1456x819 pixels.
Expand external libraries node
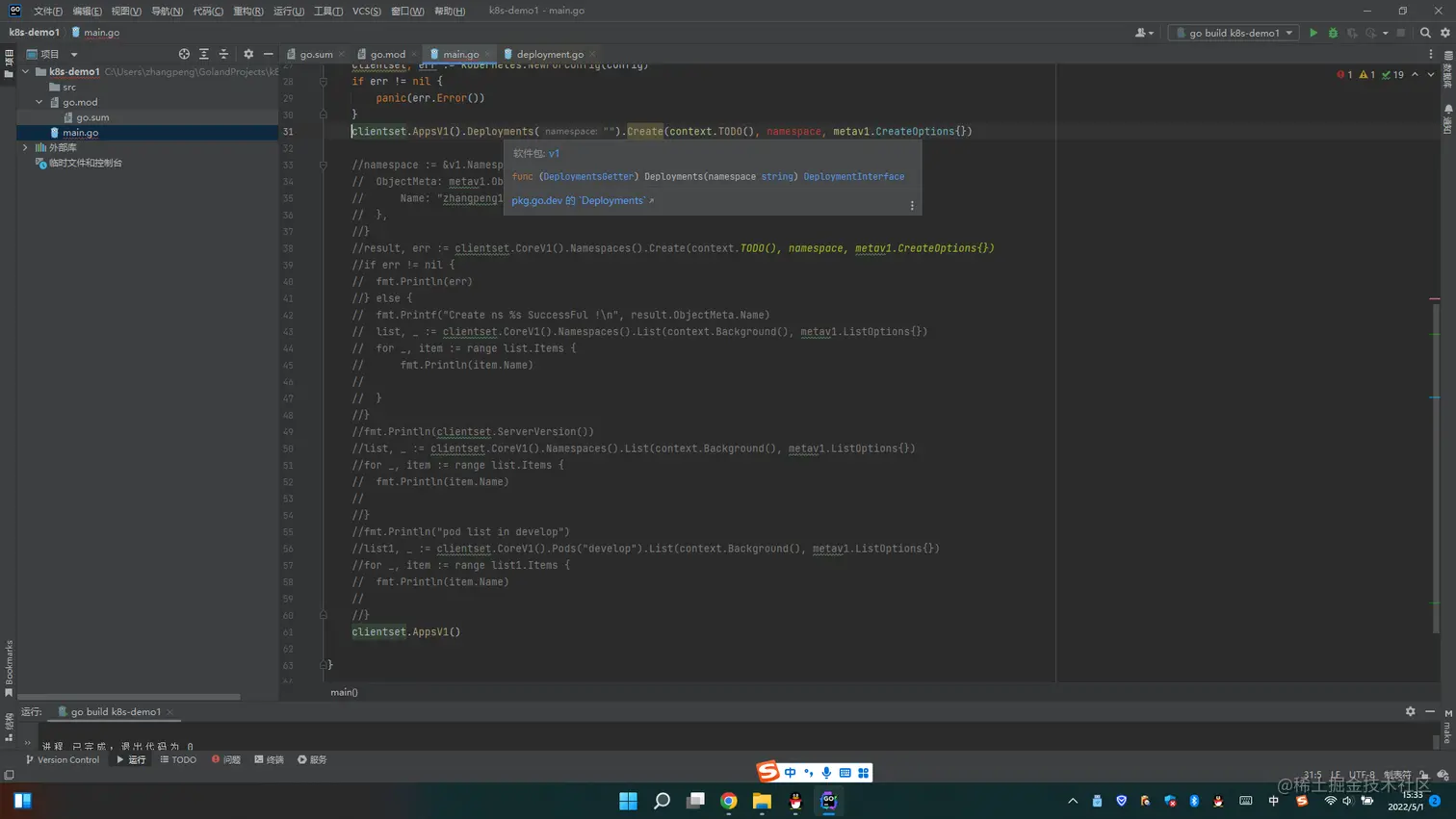26,147
